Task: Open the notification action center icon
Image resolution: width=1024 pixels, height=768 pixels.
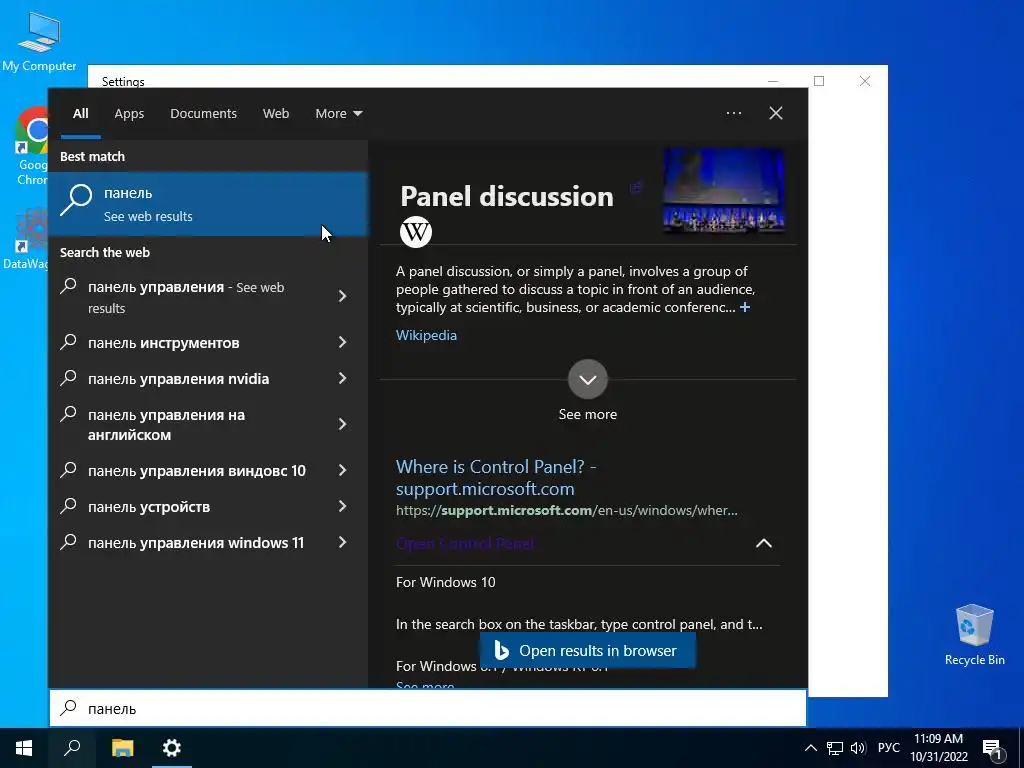Action: [x=993, y=749]
